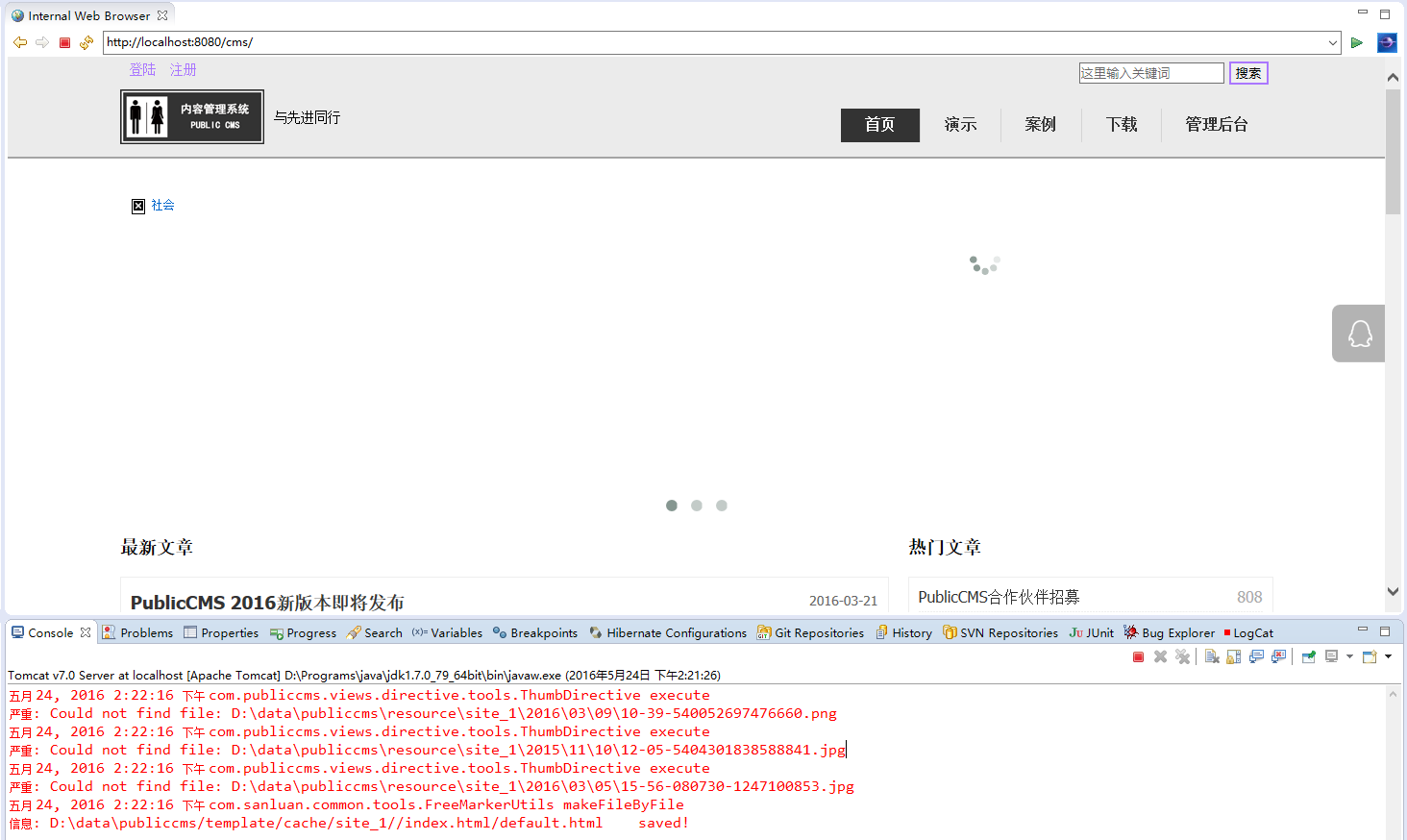The height and width of the screenshot is (840, 1407).
Task: Open the 管理后台 navigation item
Action: click(x=1215, y=124)
